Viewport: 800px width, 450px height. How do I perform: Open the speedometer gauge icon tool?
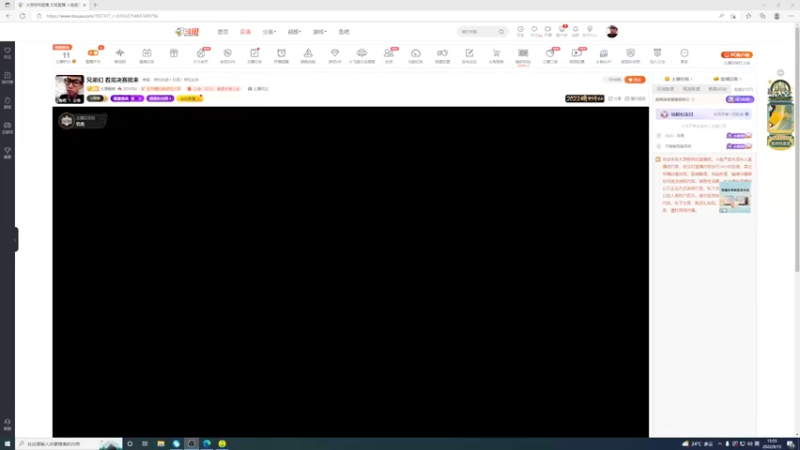(416, 53)
